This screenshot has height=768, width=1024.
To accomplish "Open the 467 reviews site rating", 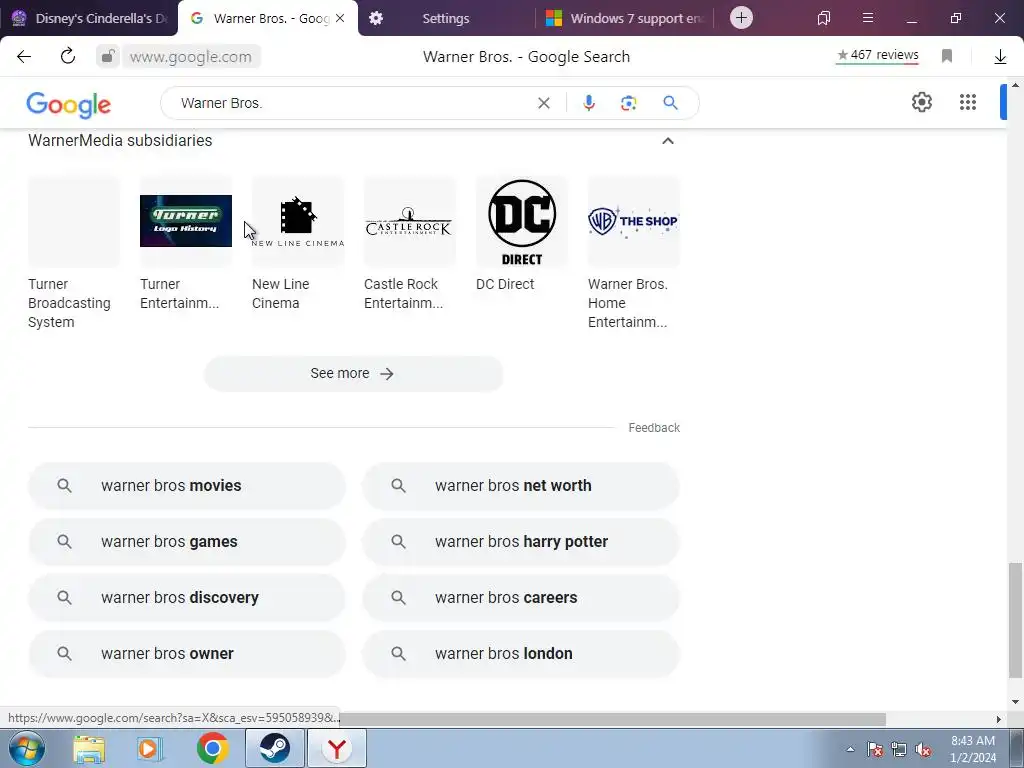I will 877,56.
